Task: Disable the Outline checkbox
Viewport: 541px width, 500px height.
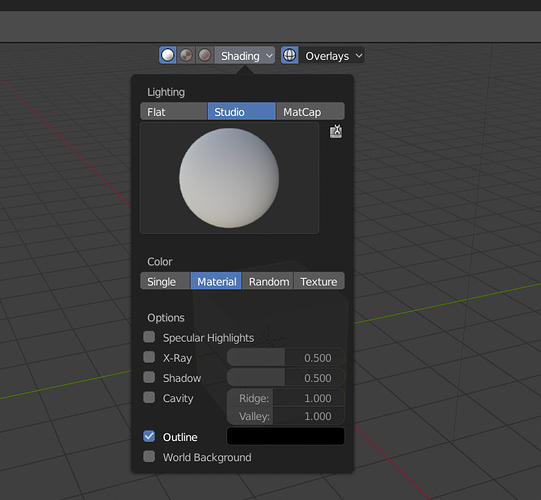Action: click(x=149, y=437)
